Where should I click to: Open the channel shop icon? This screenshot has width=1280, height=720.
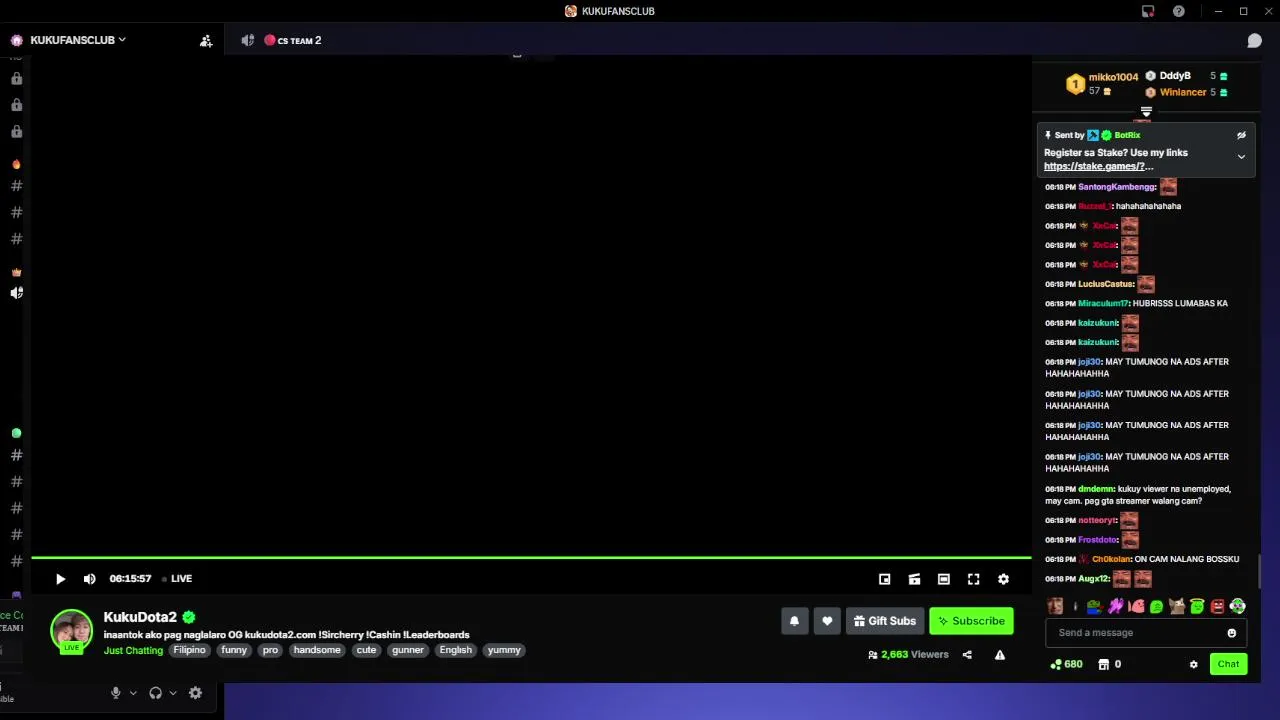pos(1103,664)
